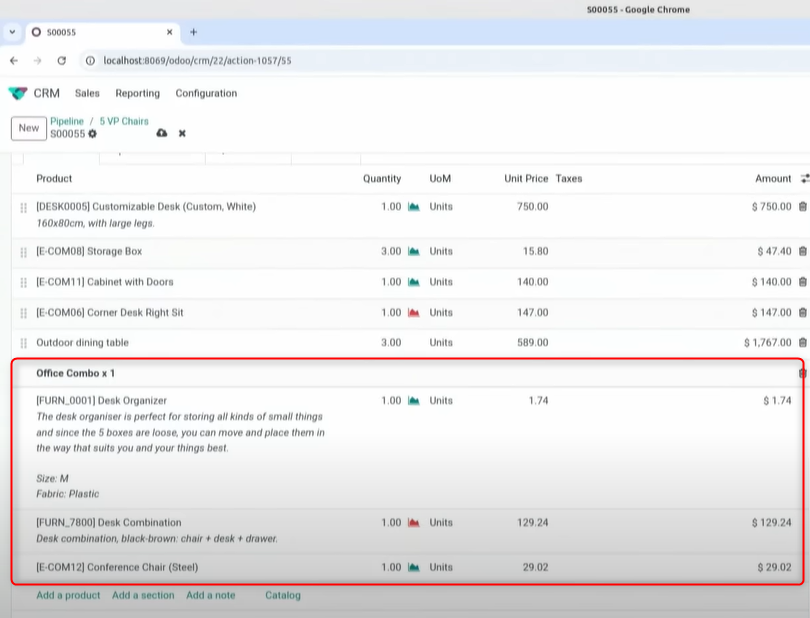810x618 pixels.
Task: Open the Chrome tab search dropdown
Action: (x=12, y=32)
